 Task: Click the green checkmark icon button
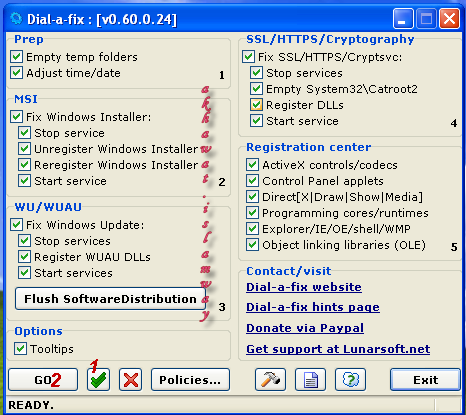98,379
